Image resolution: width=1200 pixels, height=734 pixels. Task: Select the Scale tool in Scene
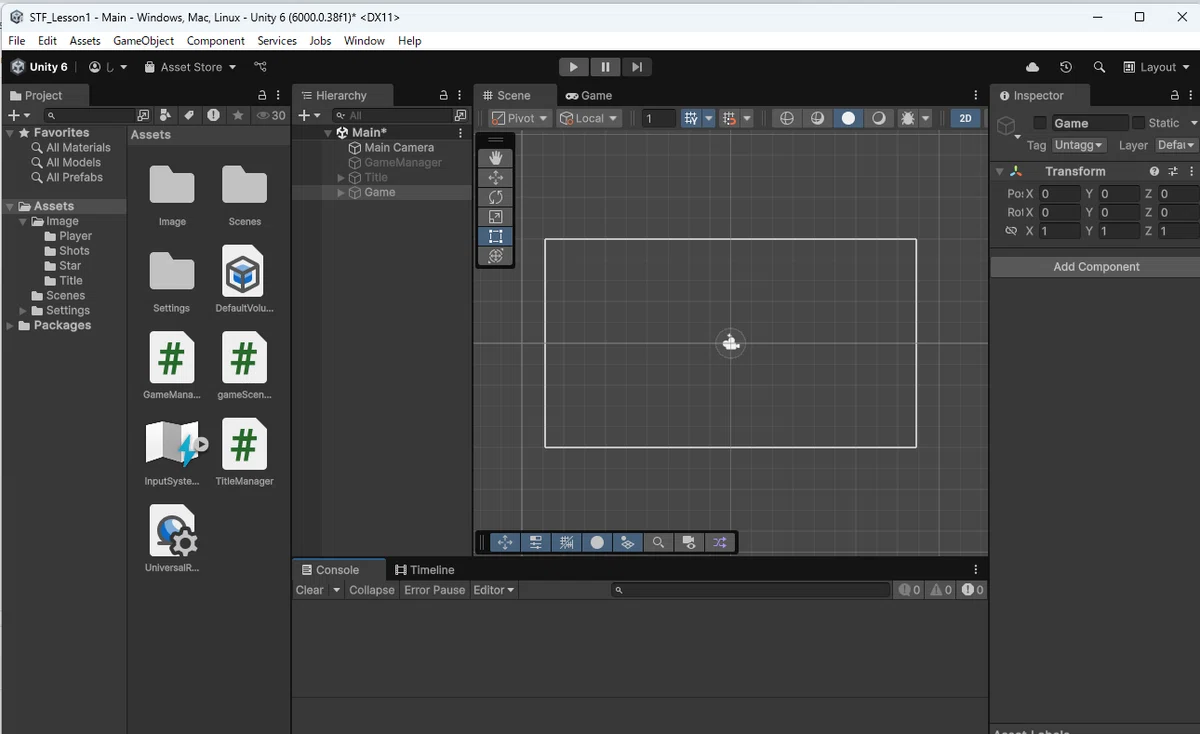coord(495,217)
